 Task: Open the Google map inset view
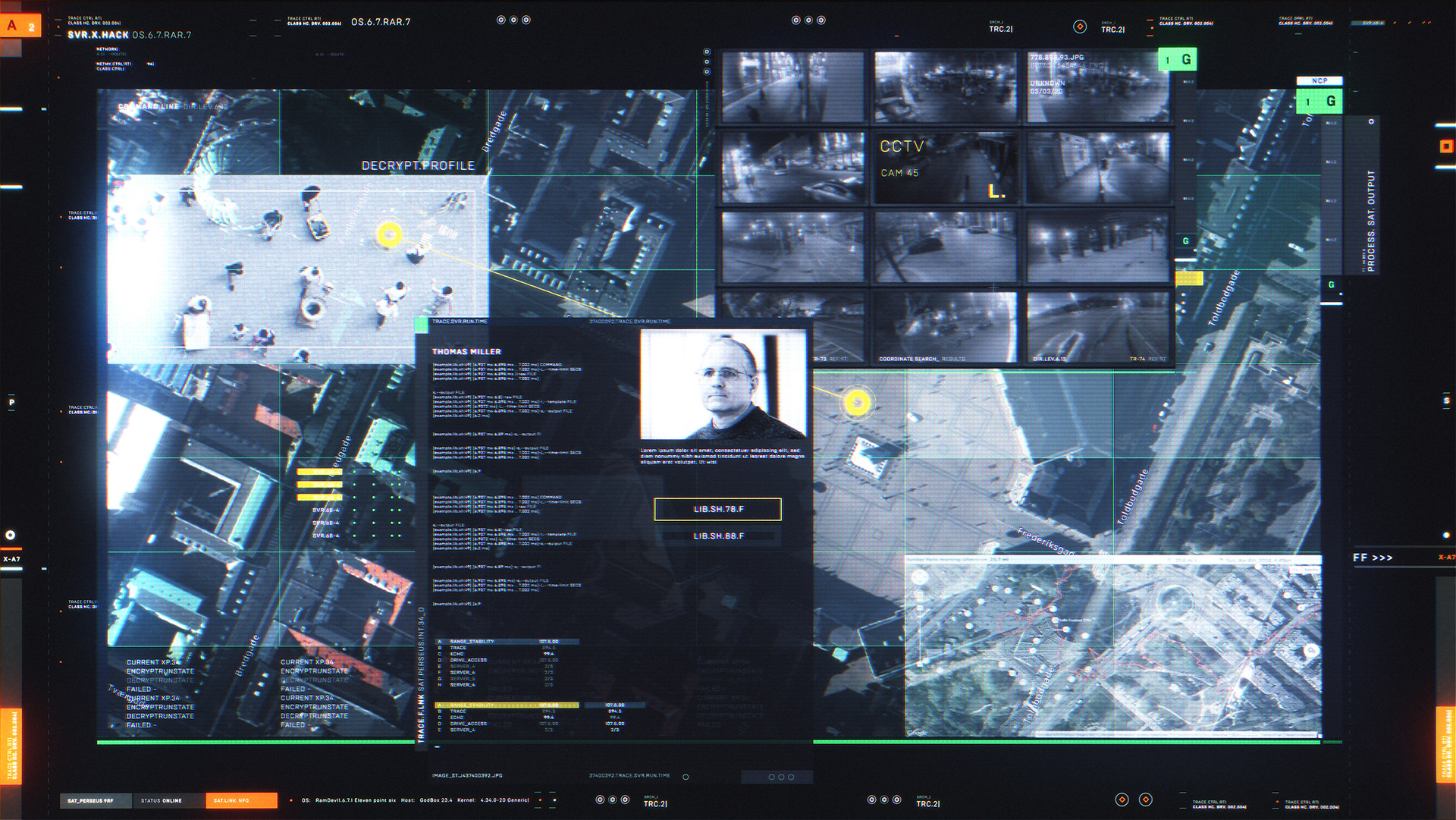1113,646
